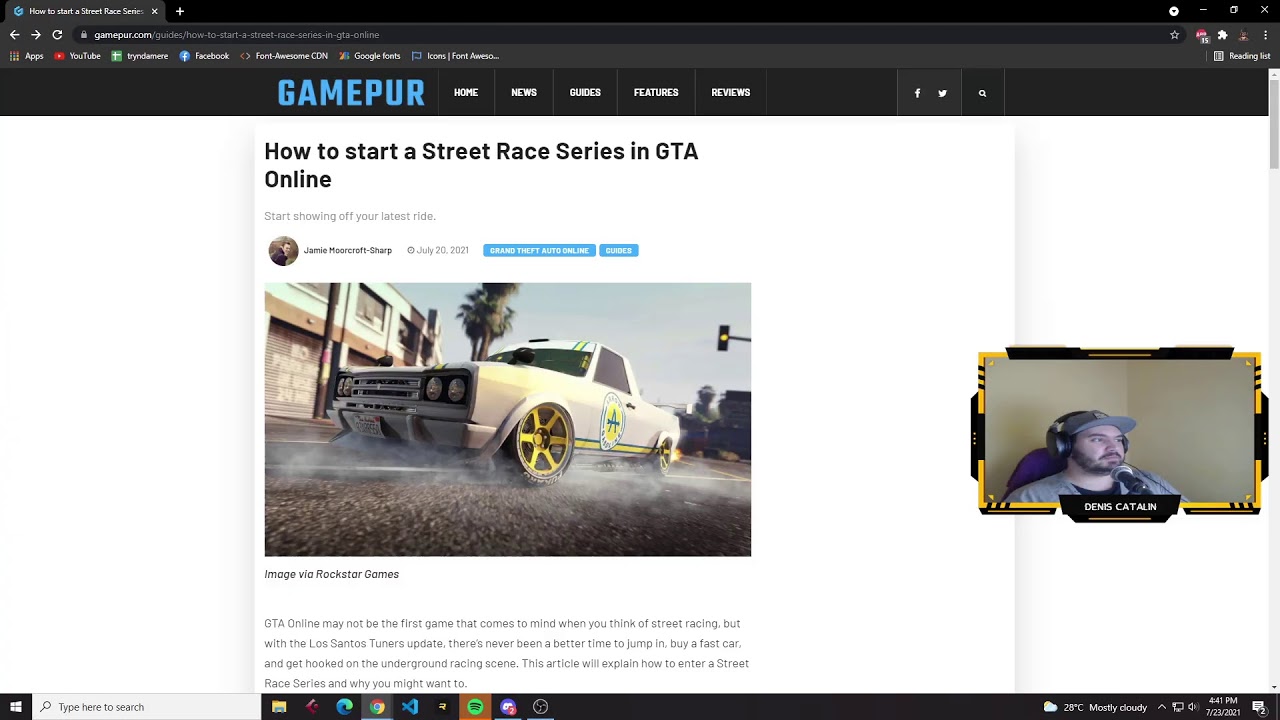Click the browser forward arrow
Viewport: 1280px width, 720px height.
pyautogui.click(x=36, y=34)
